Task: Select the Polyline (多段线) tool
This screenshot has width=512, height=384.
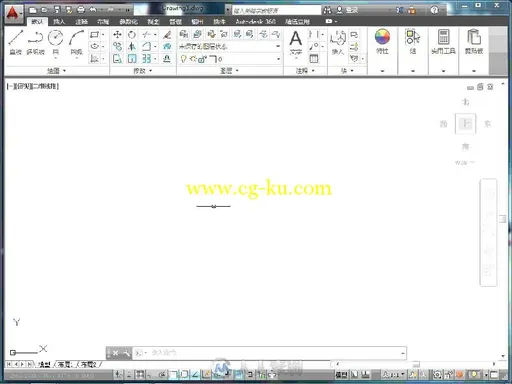Action: [35, 42]
